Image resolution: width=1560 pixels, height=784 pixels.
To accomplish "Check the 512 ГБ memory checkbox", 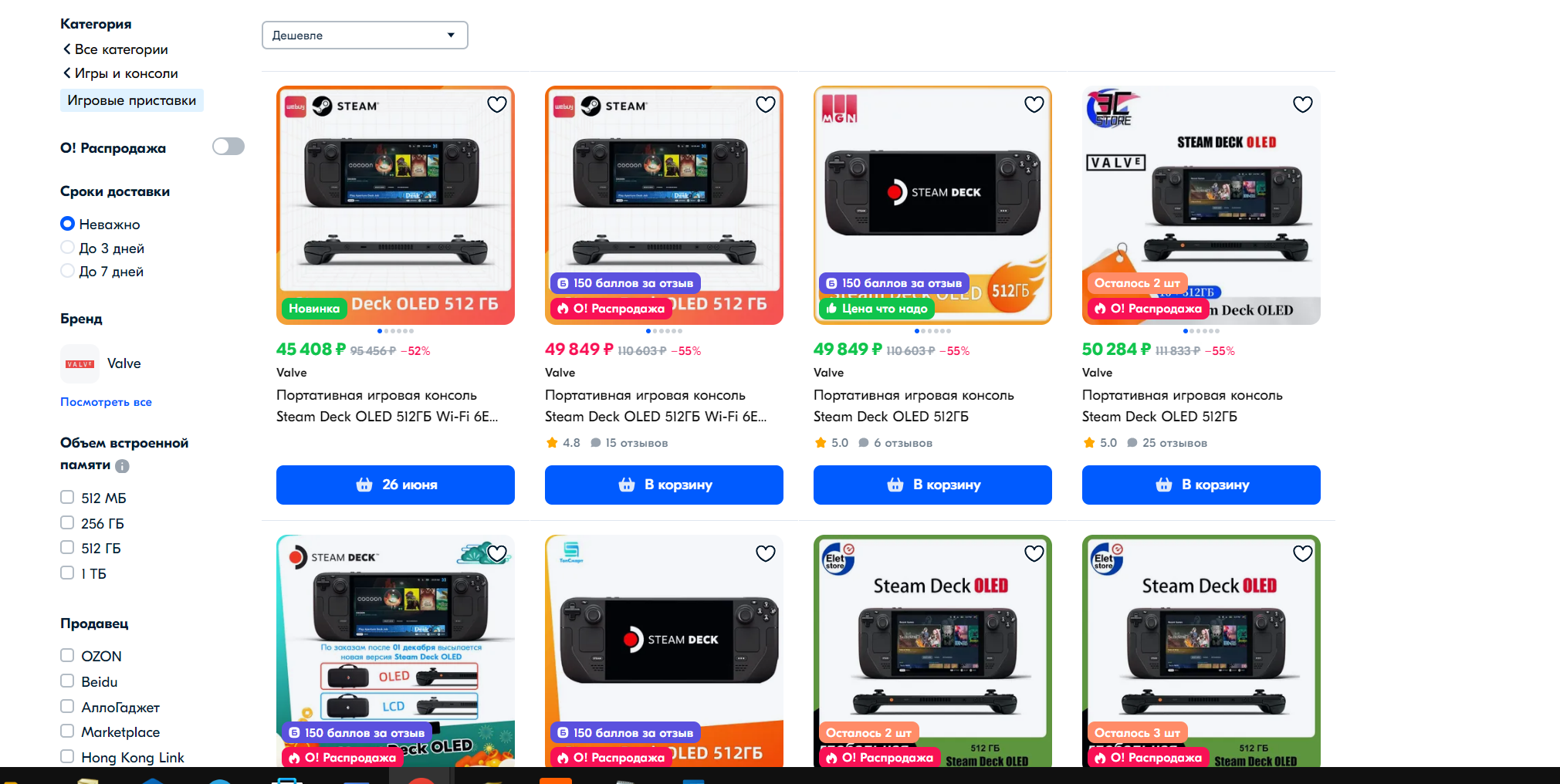I will click(x=67, y=548).
